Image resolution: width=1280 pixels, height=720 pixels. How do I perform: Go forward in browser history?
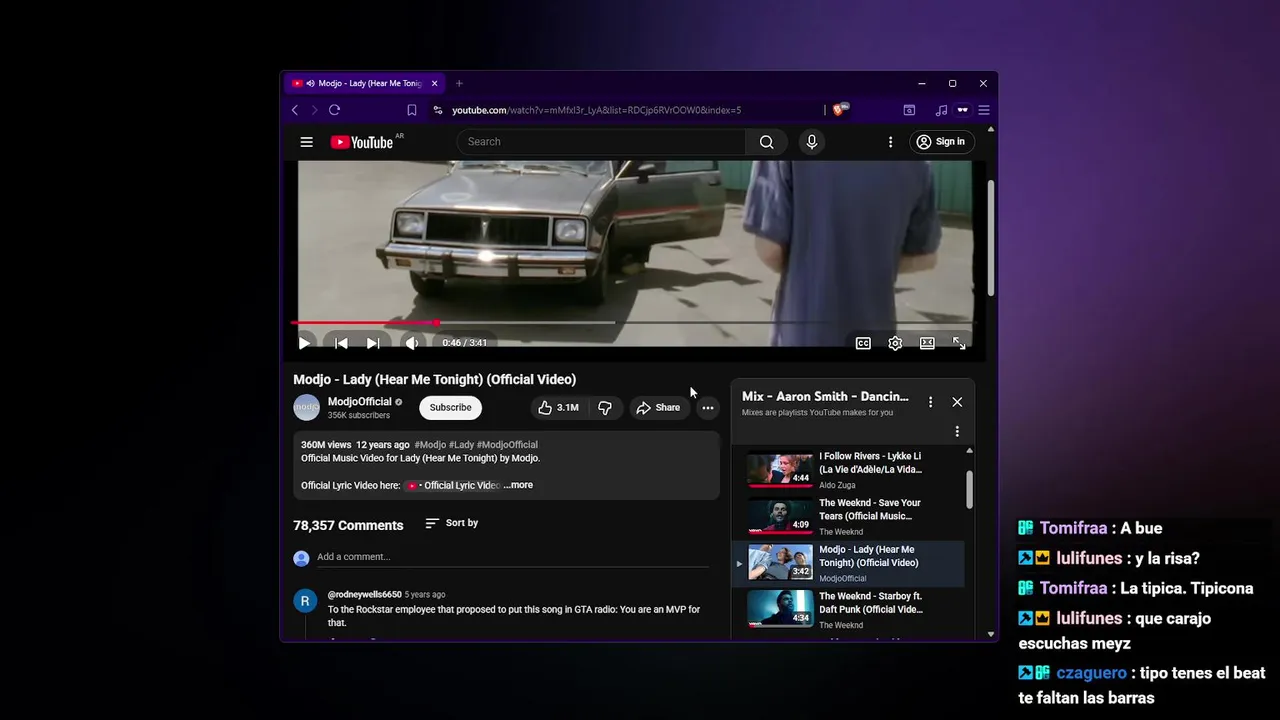[x=314, y=110]
